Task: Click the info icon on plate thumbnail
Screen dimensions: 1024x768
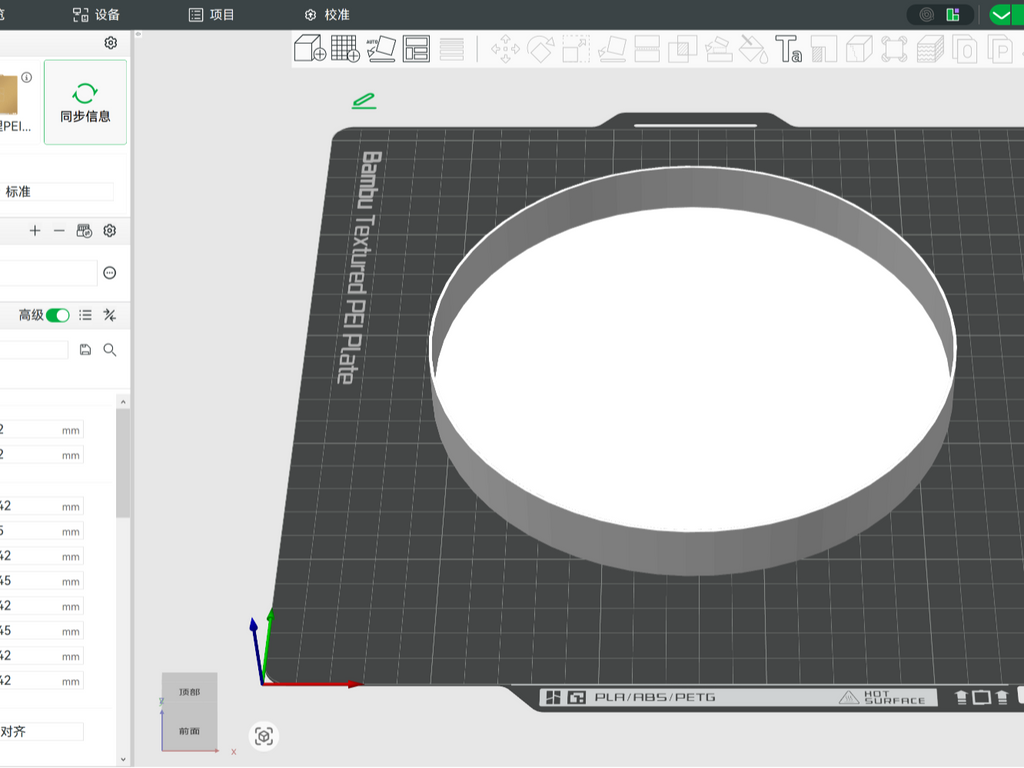Action: click(27, 77)
